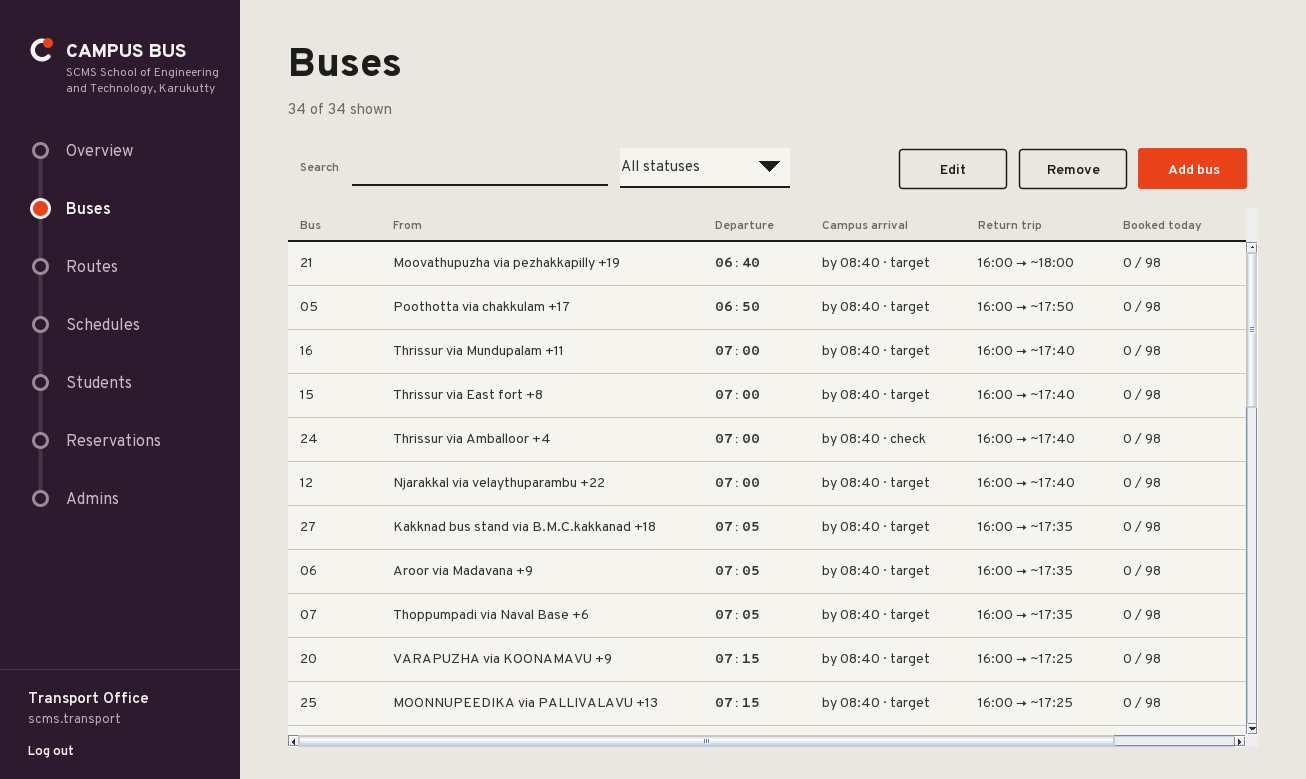Screen dimensions: 1306x779
Task: Select Kakknad bus stand via B.M.C.kakkanad row
Action: click(x=767, y=527)
